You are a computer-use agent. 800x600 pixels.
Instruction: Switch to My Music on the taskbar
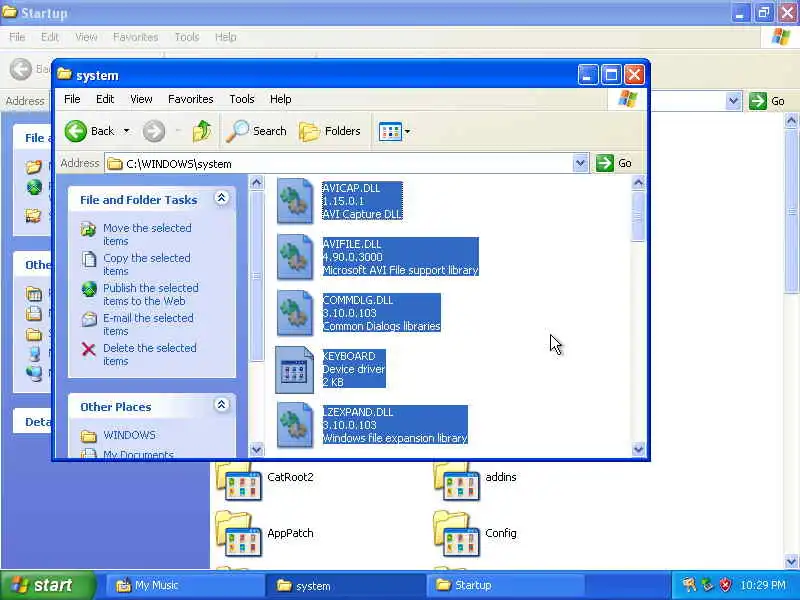185,585
